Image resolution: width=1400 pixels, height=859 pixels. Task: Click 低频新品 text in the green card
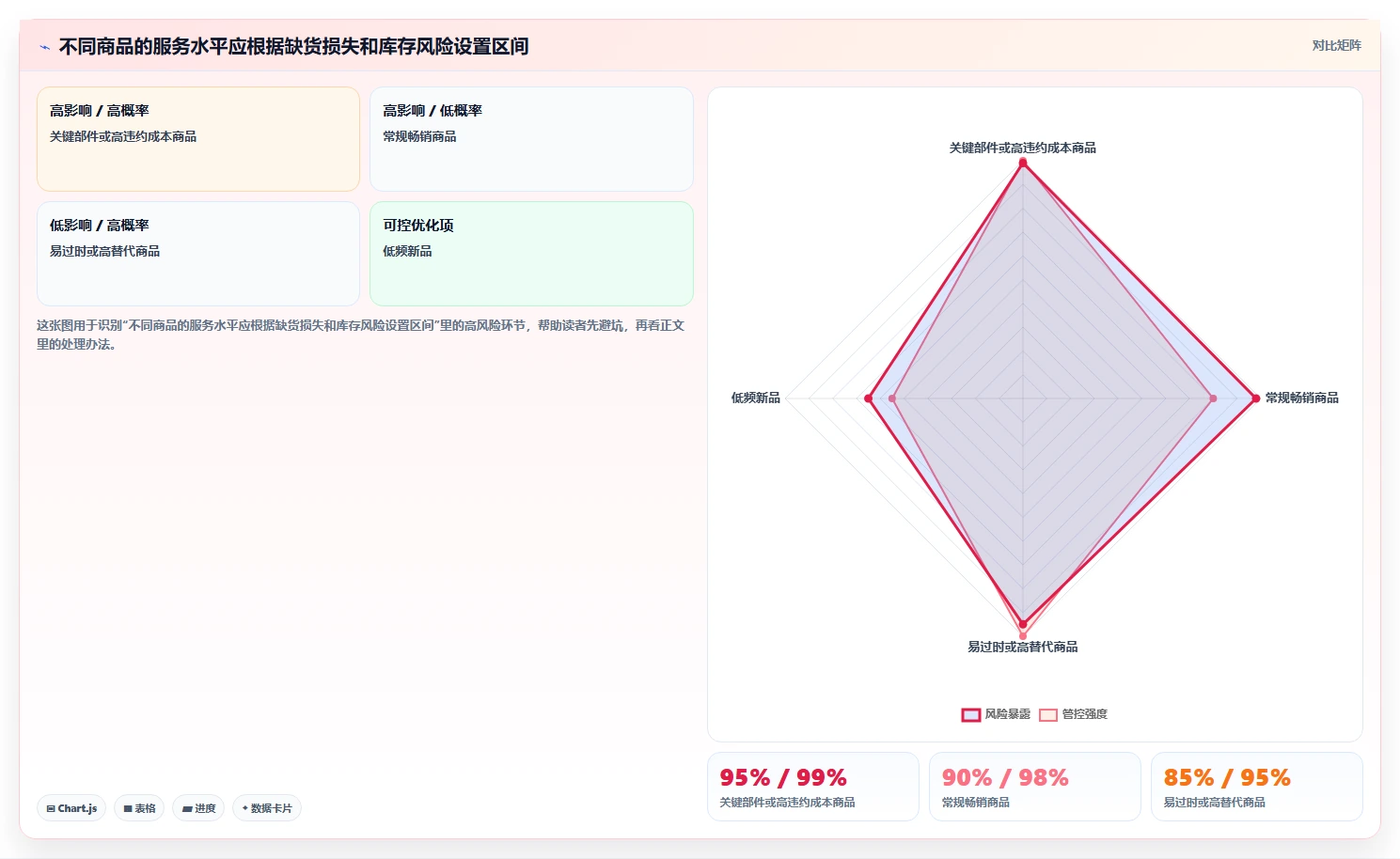[407, 251]
